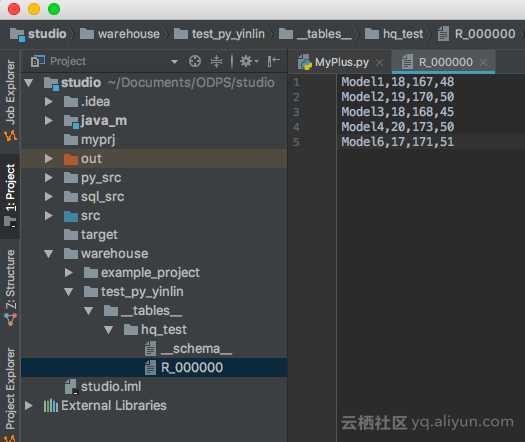Click editor line Model4,20,173,50

[x=398, y=127]
